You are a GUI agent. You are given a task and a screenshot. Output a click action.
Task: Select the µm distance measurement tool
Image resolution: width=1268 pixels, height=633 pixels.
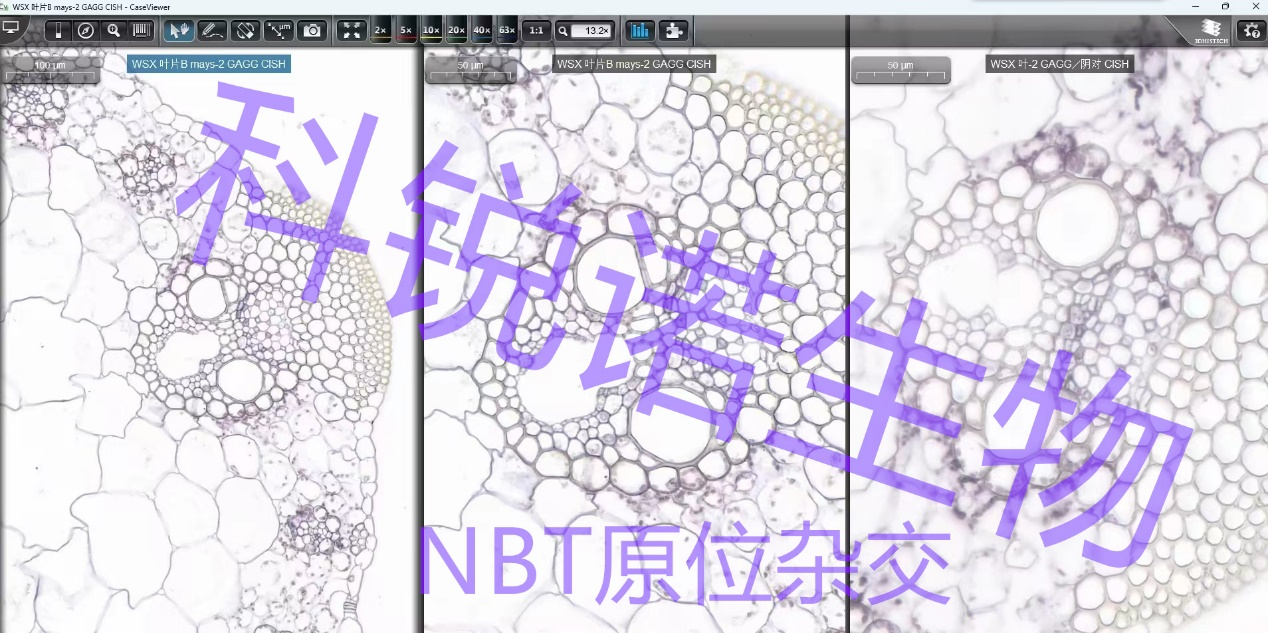(x=279, y=30)
